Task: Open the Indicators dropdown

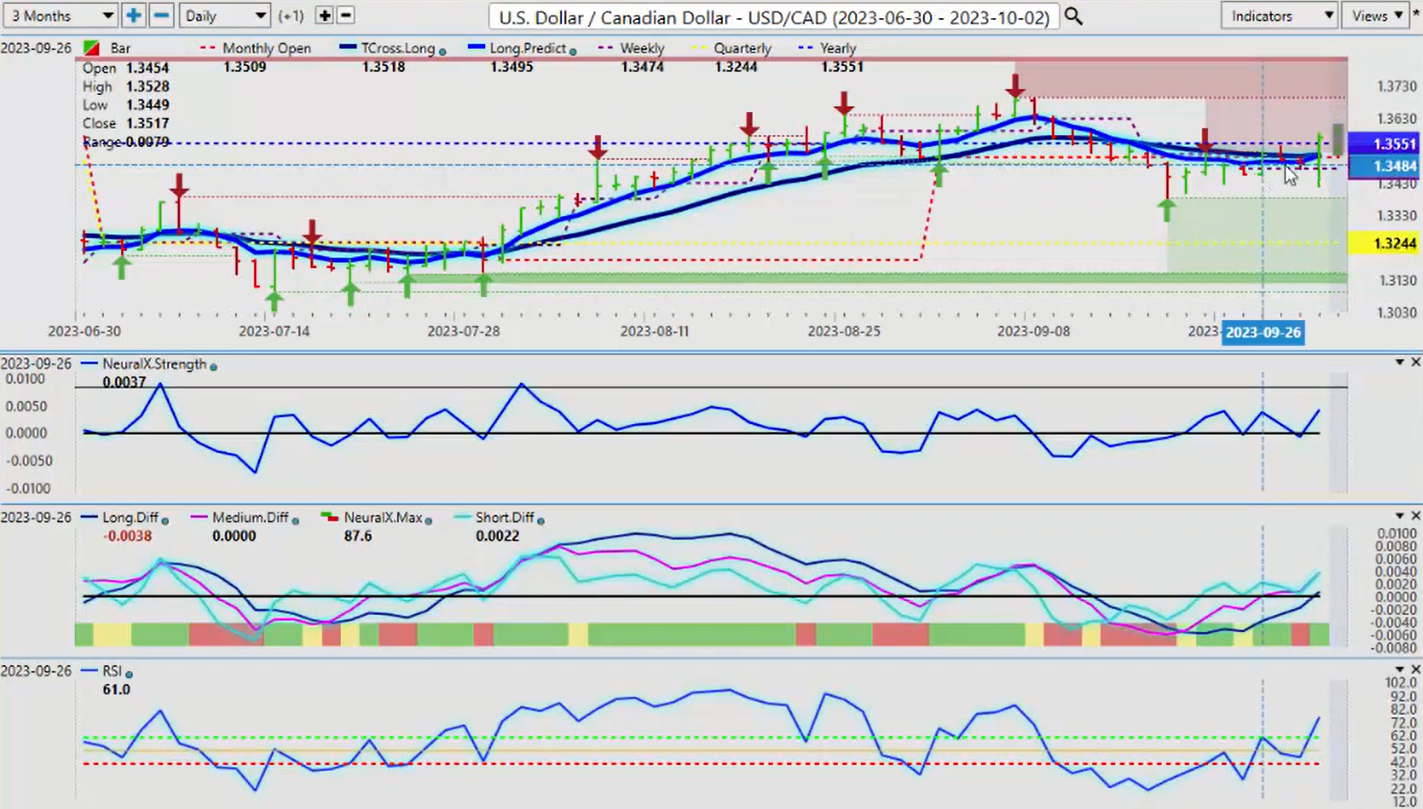Action: point(1280,15)
